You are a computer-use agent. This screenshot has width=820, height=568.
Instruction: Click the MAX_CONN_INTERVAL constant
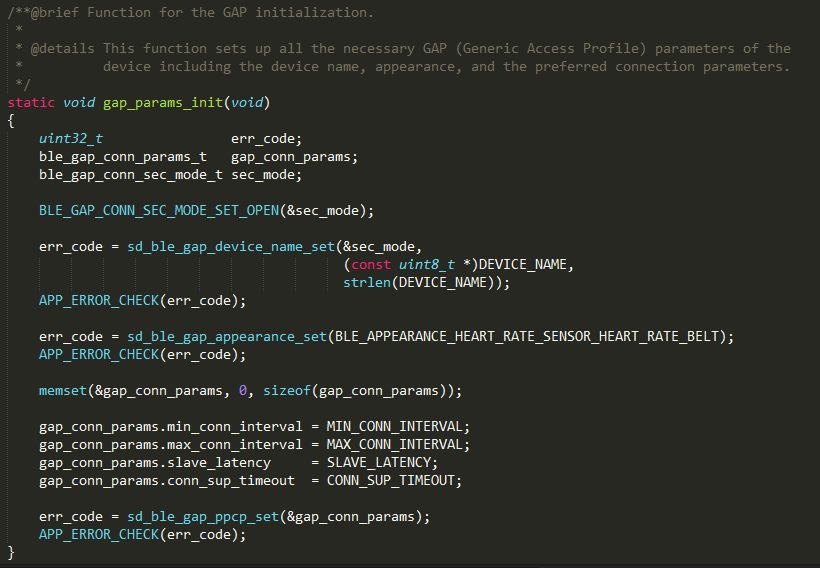coord(394,445)
